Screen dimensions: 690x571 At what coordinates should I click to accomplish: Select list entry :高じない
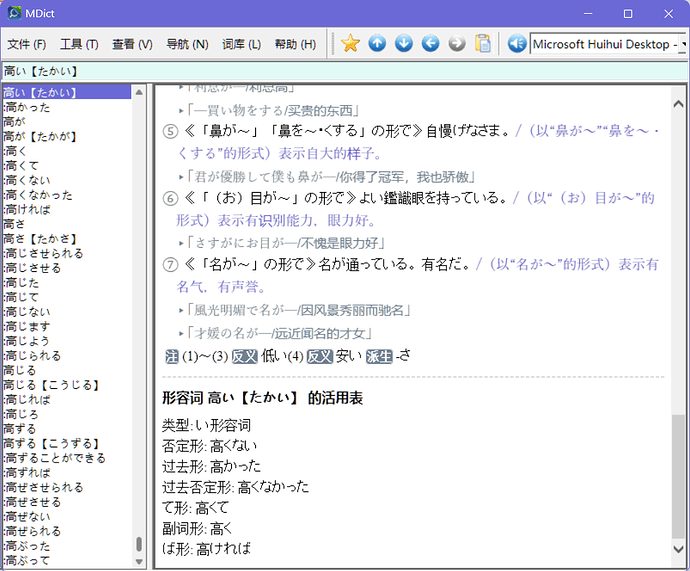[x=27, y=311]
